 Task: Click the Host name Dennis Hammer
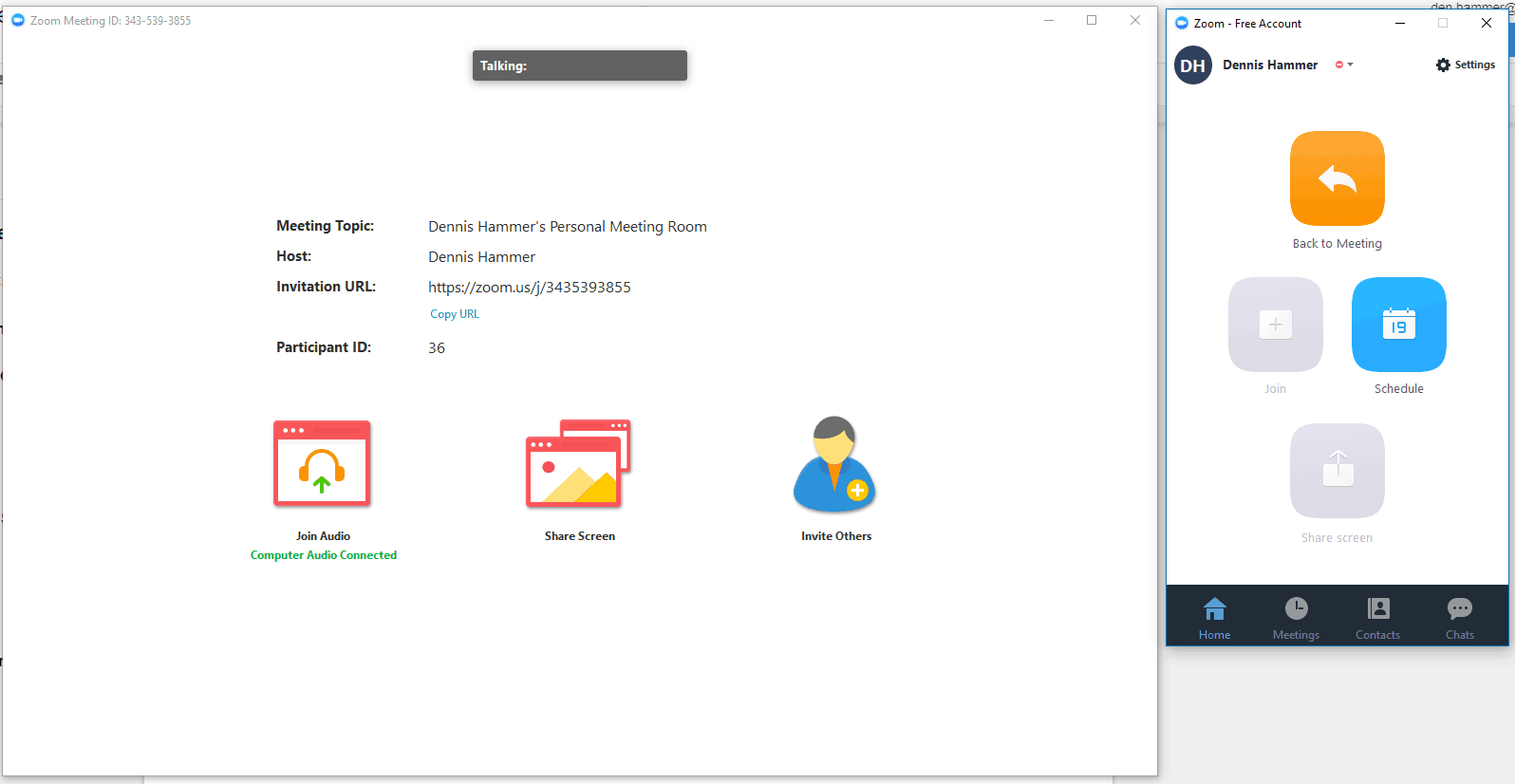482,257
